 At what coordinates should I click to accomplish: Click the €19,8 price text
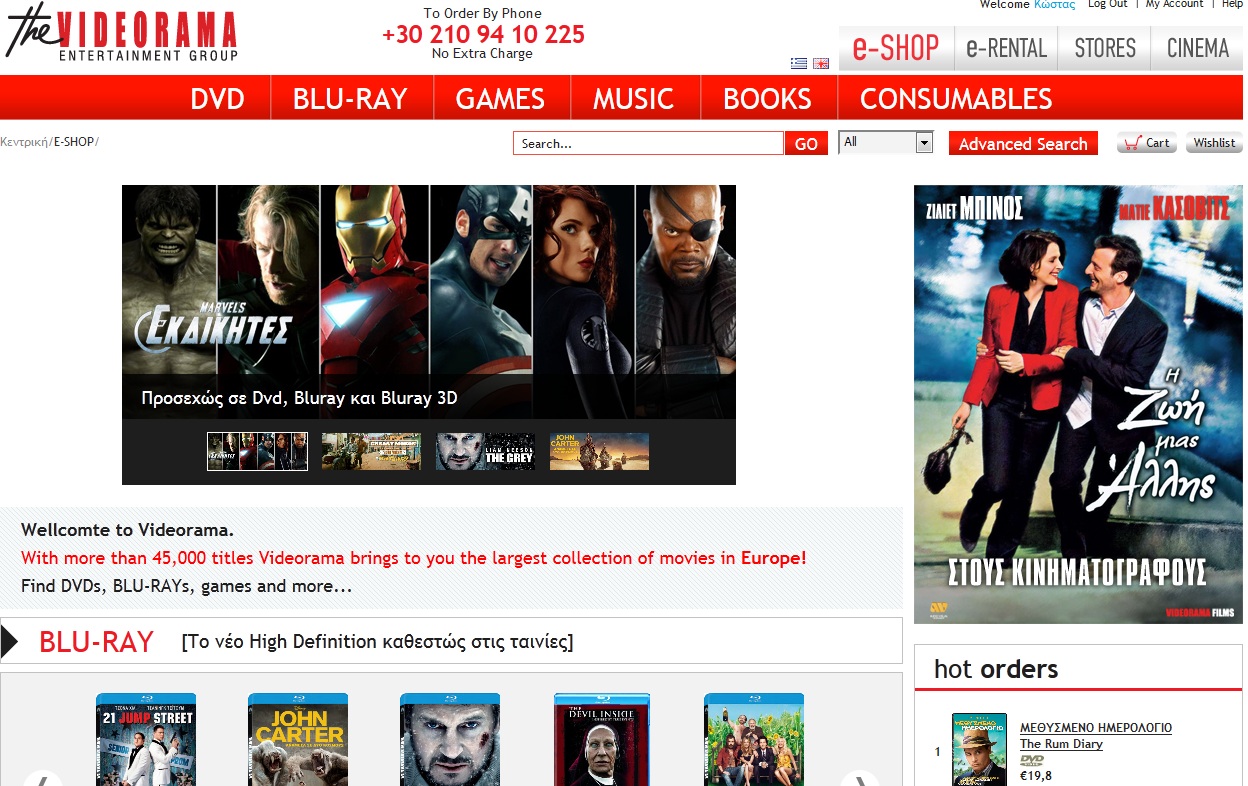point(1036,775)
